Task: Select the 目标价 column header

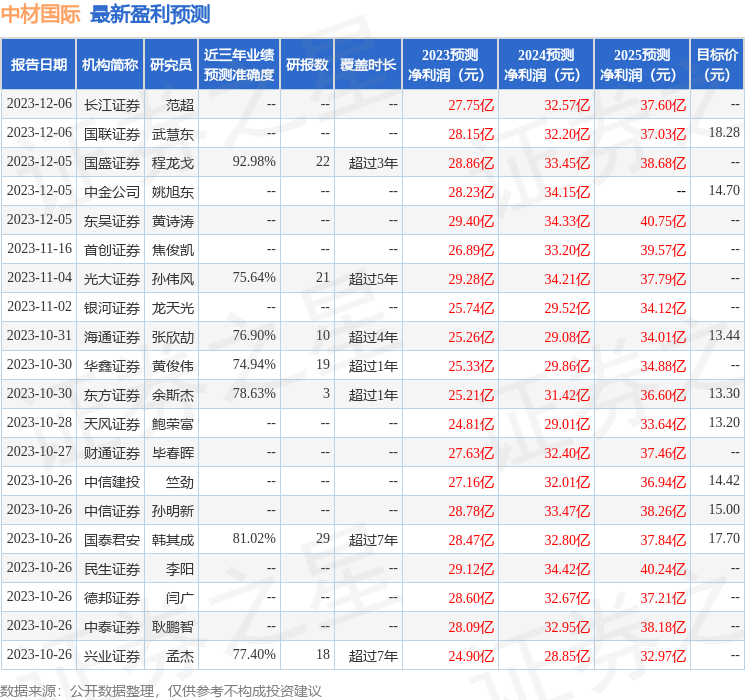Action: click(717, 65)
